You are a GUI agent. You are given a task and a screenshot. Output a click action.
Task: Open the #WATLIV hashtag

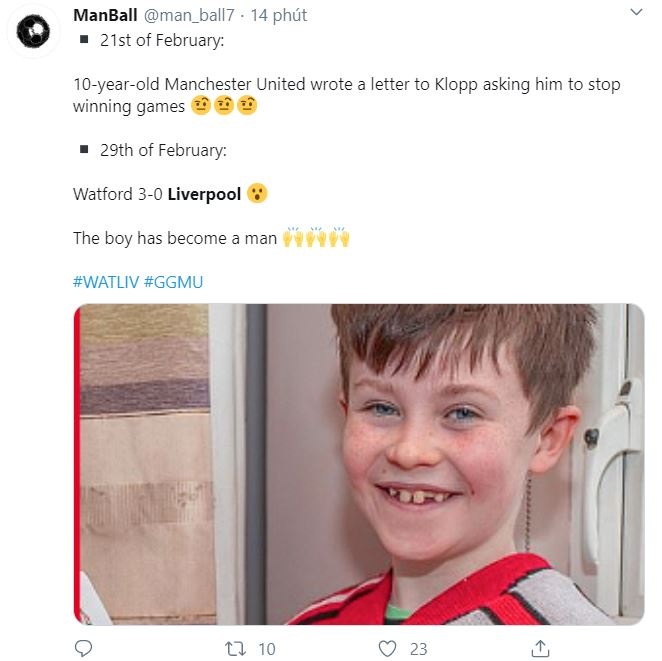106,282
